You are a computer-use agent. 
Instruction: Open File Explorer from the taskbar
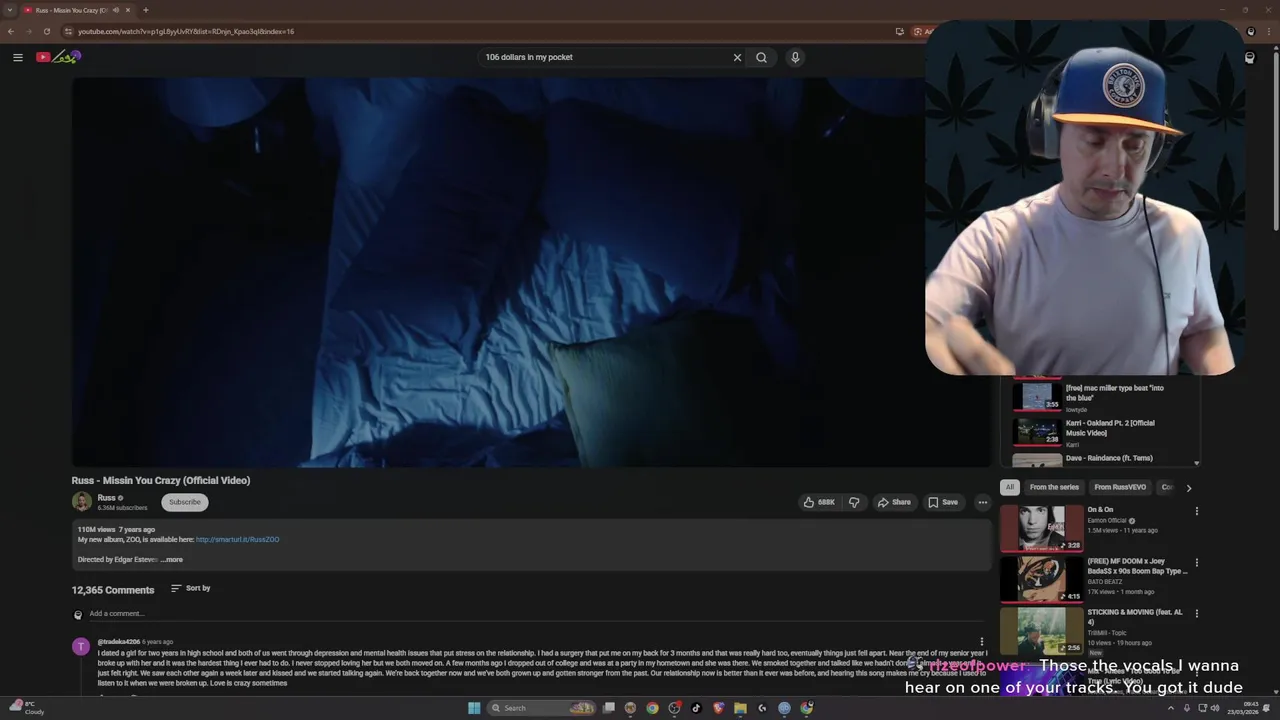click(740, 708)
